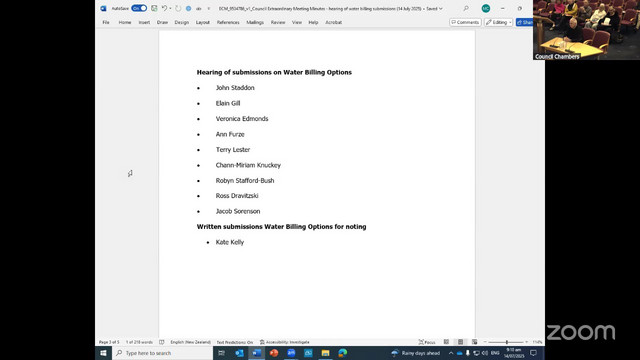Open the References ribbon tab
640x360 pixels.
(x=228, y=22)
